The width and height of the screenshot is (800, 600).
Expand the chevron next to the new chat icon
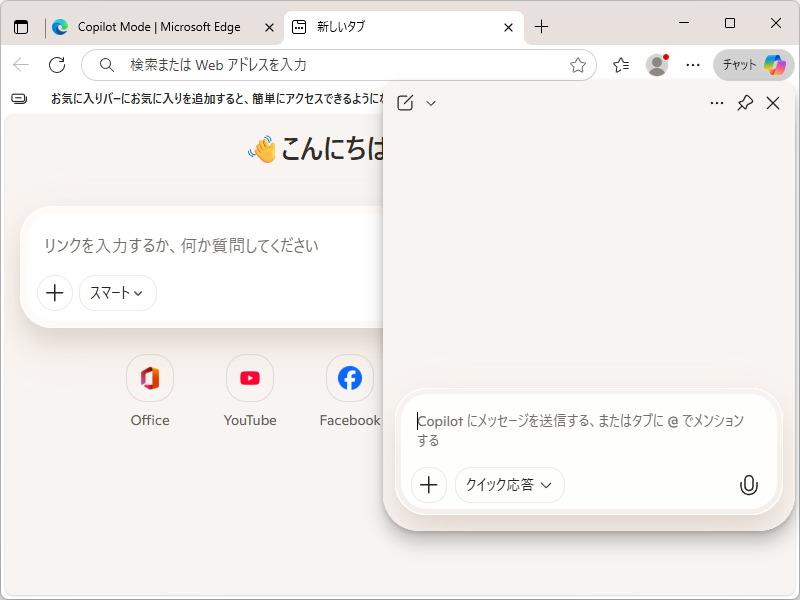click(430, 103)
